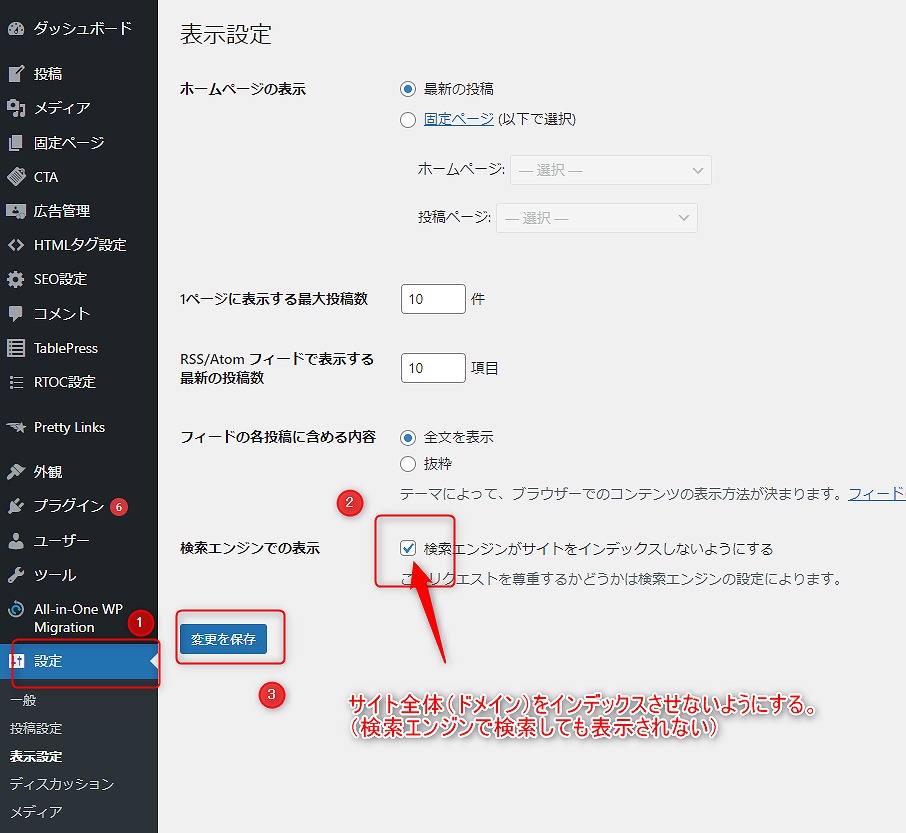906x833 pixels.
Task: Open the 投稿設定 submenu item
Action: coord(36,728)
